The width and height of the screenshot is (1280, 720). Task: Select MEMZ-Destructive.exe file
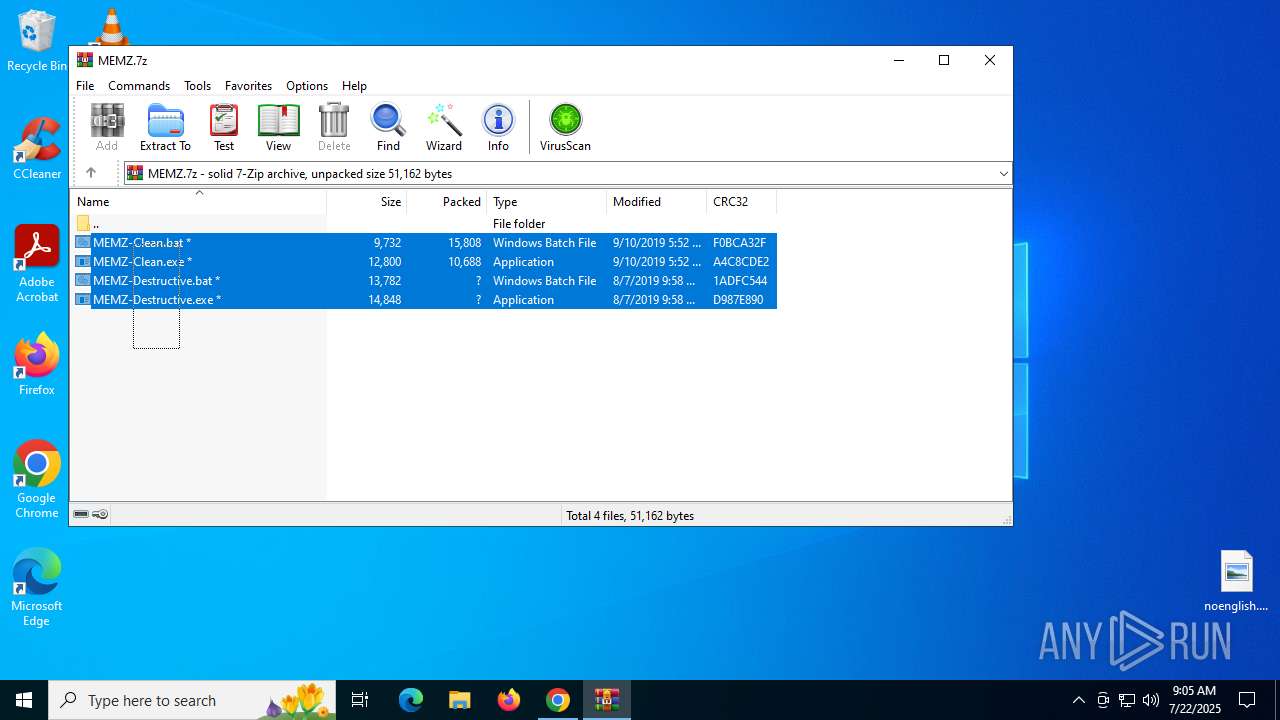(157, 300)
